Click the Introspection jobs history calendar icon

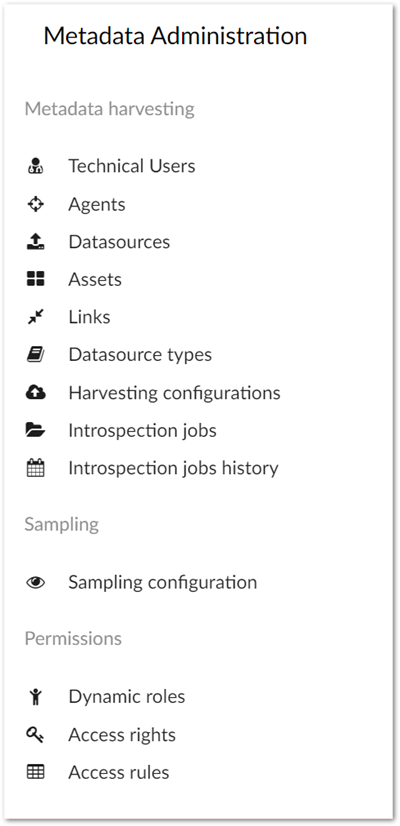35,468
